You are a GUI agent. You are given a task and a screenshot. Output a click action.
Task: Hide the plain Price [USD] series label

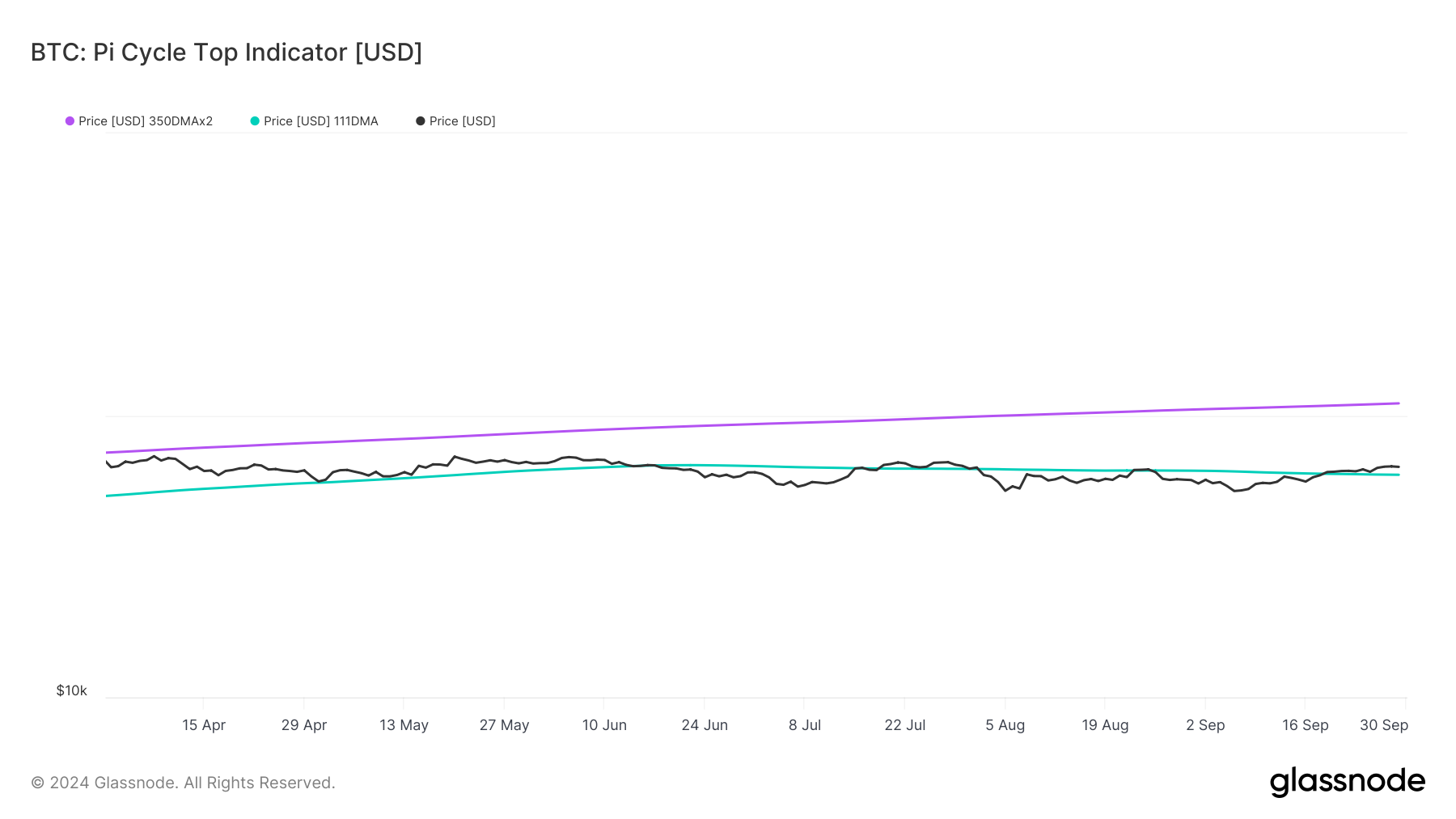(462, 121)
